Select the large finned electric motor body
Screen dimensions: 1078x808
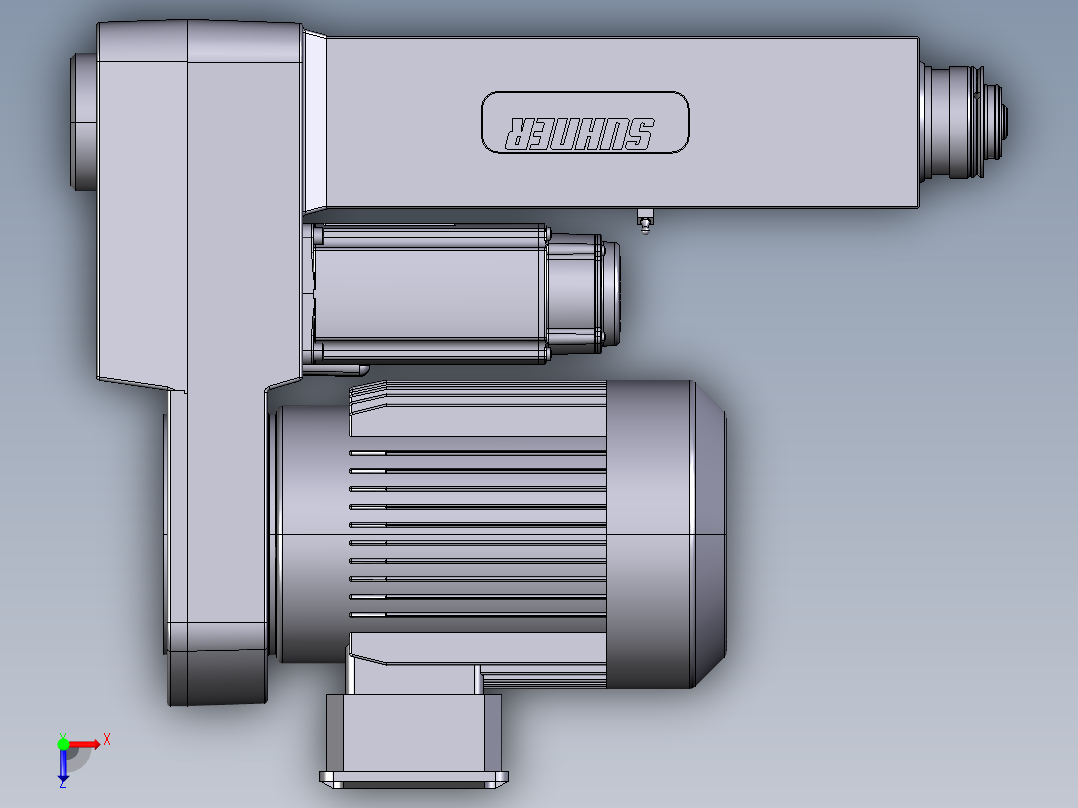(x=477, y=533)
